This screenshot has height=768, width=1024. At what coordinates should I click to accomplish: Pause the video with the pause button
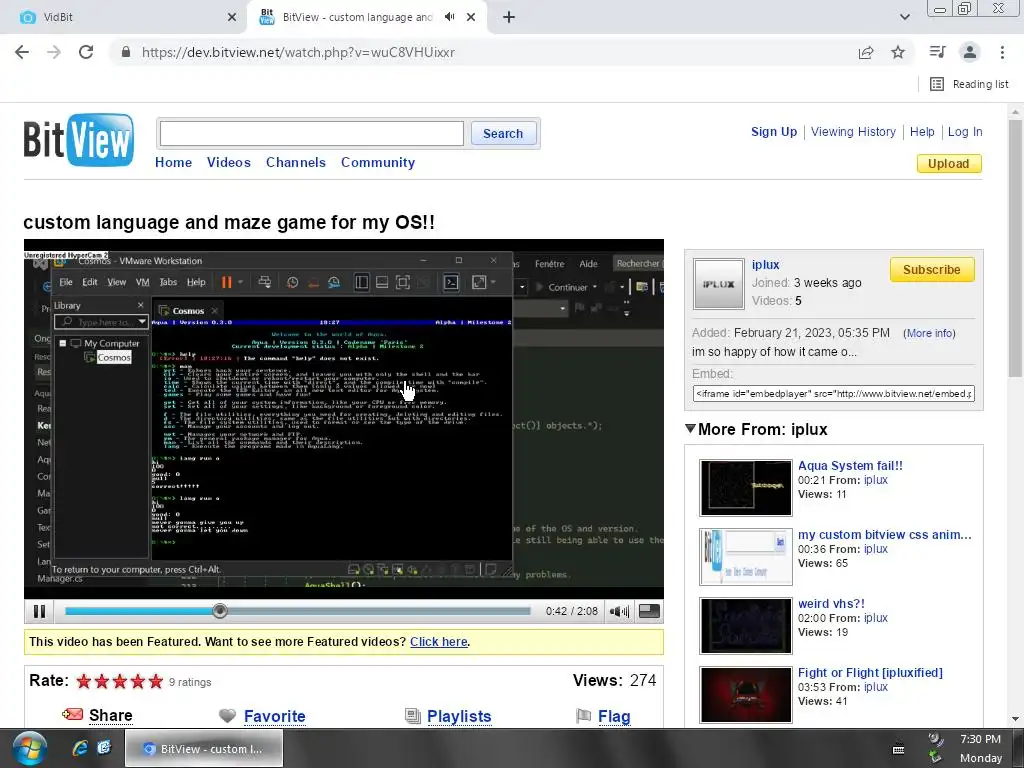pos(39,611)
